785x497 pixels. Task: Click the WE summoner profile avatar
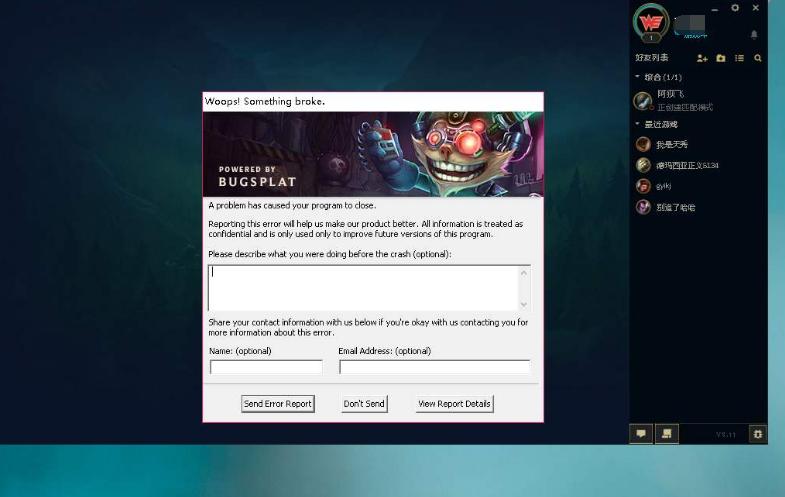click(651, 22)
